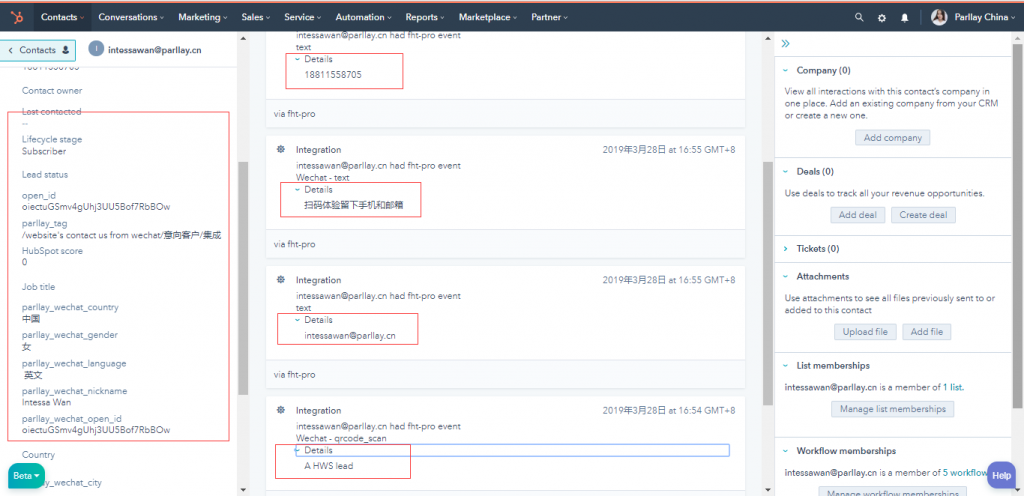The image size is (1024, 496).
Task: Click Wechat - qrcode_scan event text
Action: pos(341,438)
